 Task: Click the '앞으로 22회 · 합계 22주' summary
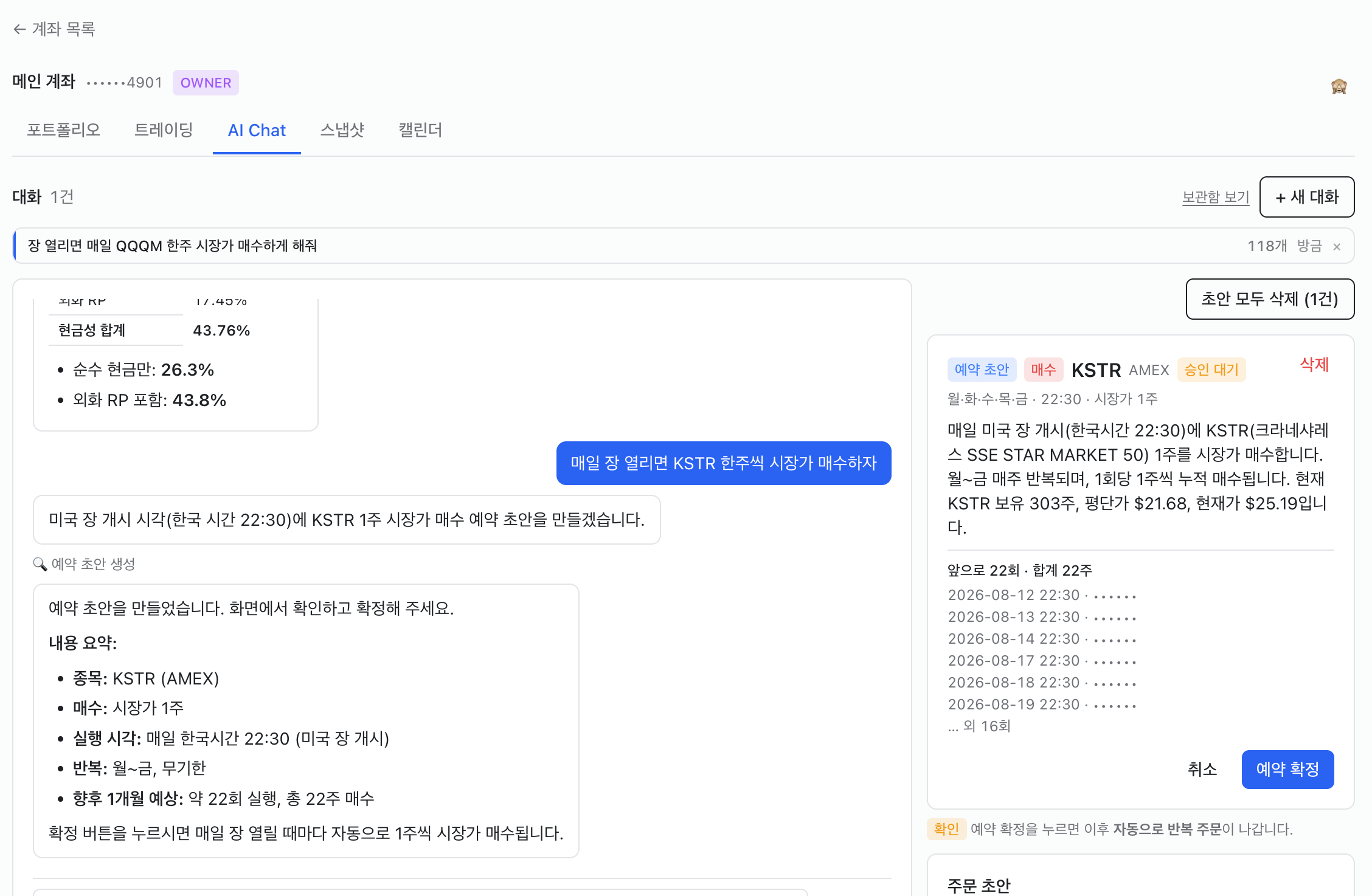(1020, 570)
